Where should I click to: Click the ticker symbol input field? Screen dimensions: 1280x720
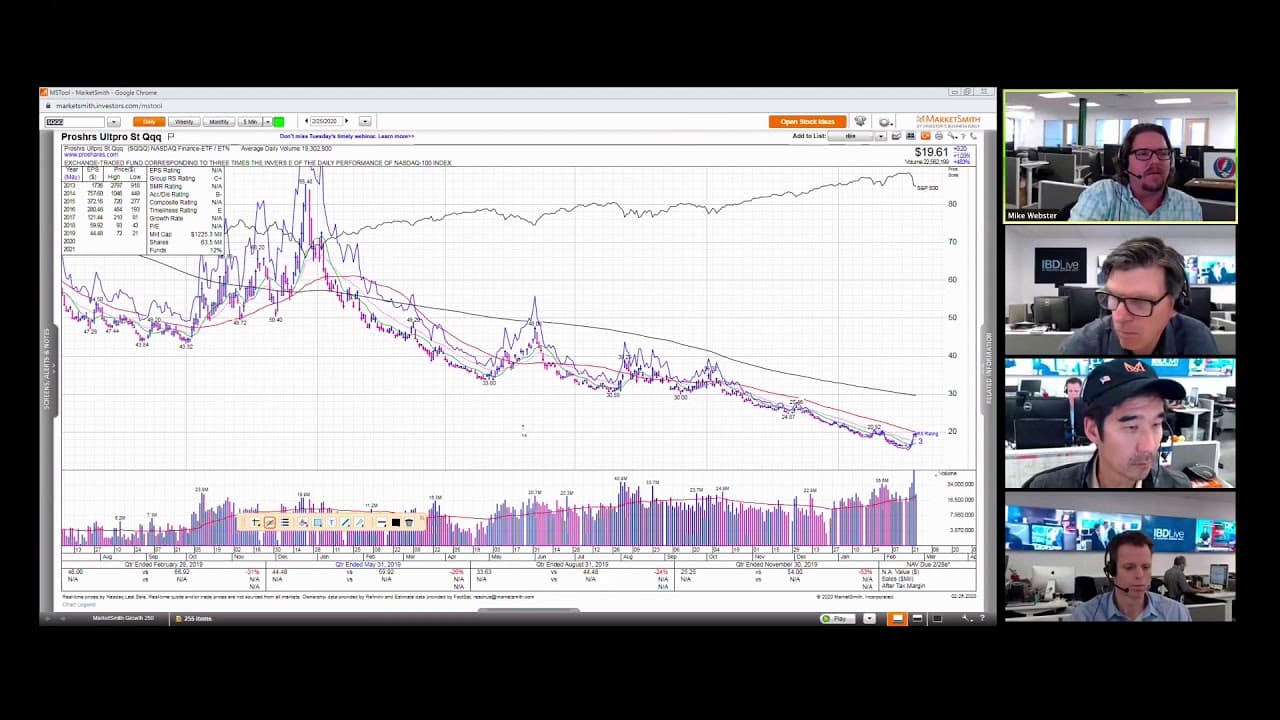click(x=75, y=122)
